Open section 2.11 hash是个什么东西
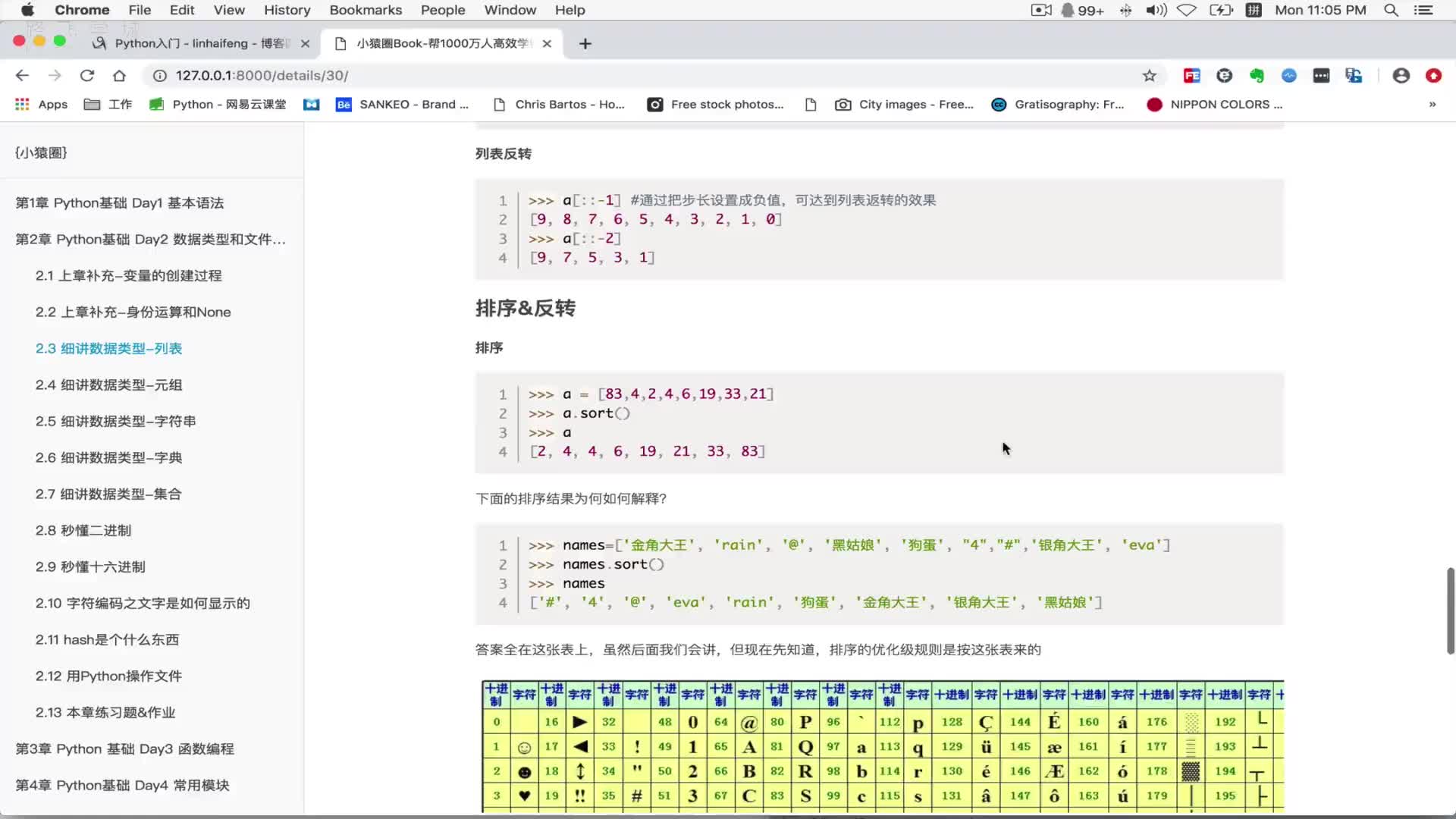 [107, 639]
